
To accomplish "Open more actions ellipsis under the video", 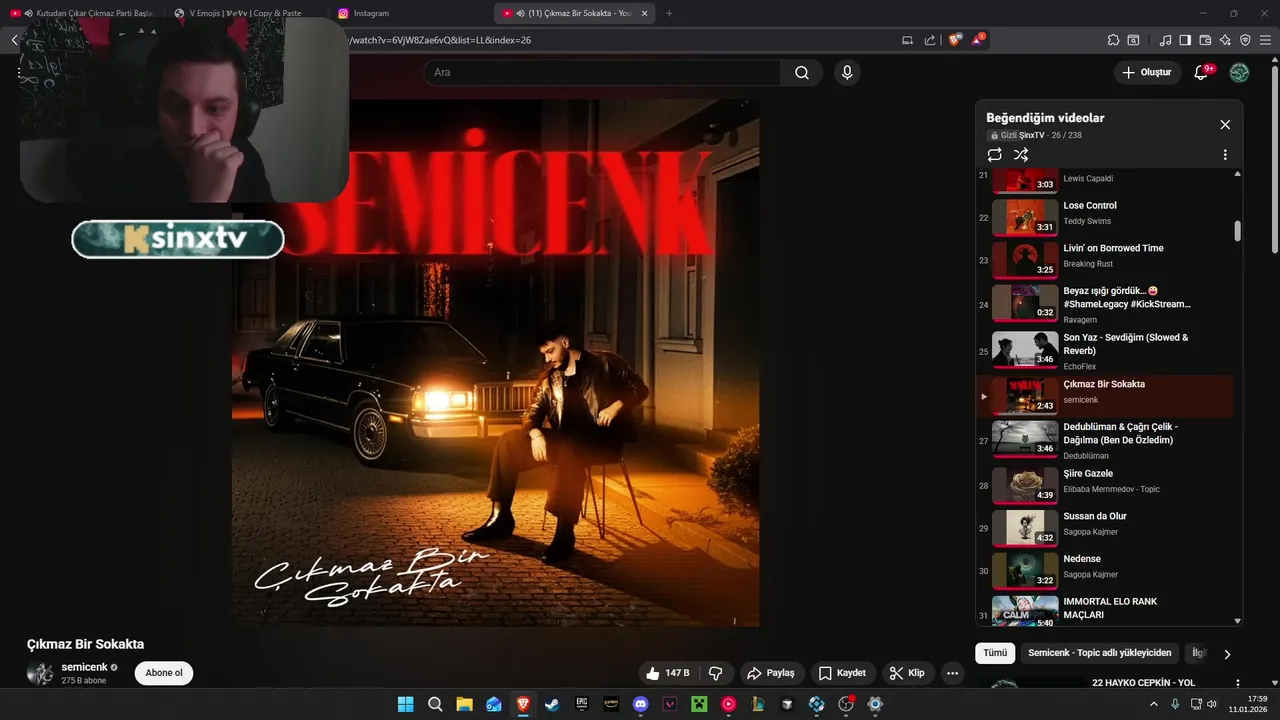I will pyautogui.click(x=952, y=673).
